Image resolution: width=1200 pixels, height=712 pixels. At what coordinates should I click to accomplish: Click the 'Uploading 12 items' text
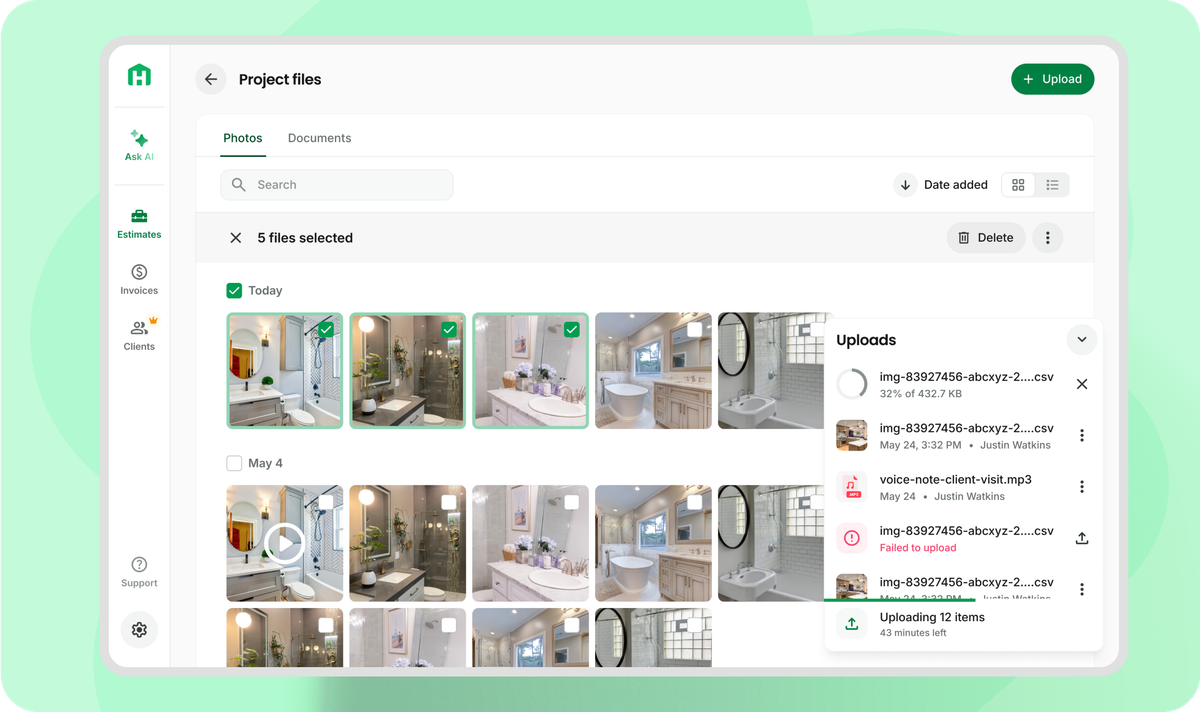tap(932, 617)
